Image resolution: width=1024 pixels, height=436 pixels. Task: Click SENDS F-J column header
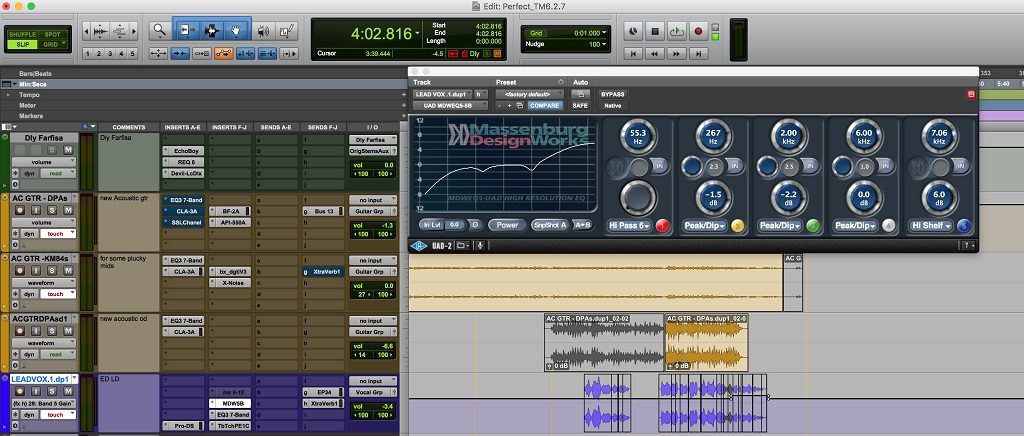pyautogui.click(x=323, y=127)
